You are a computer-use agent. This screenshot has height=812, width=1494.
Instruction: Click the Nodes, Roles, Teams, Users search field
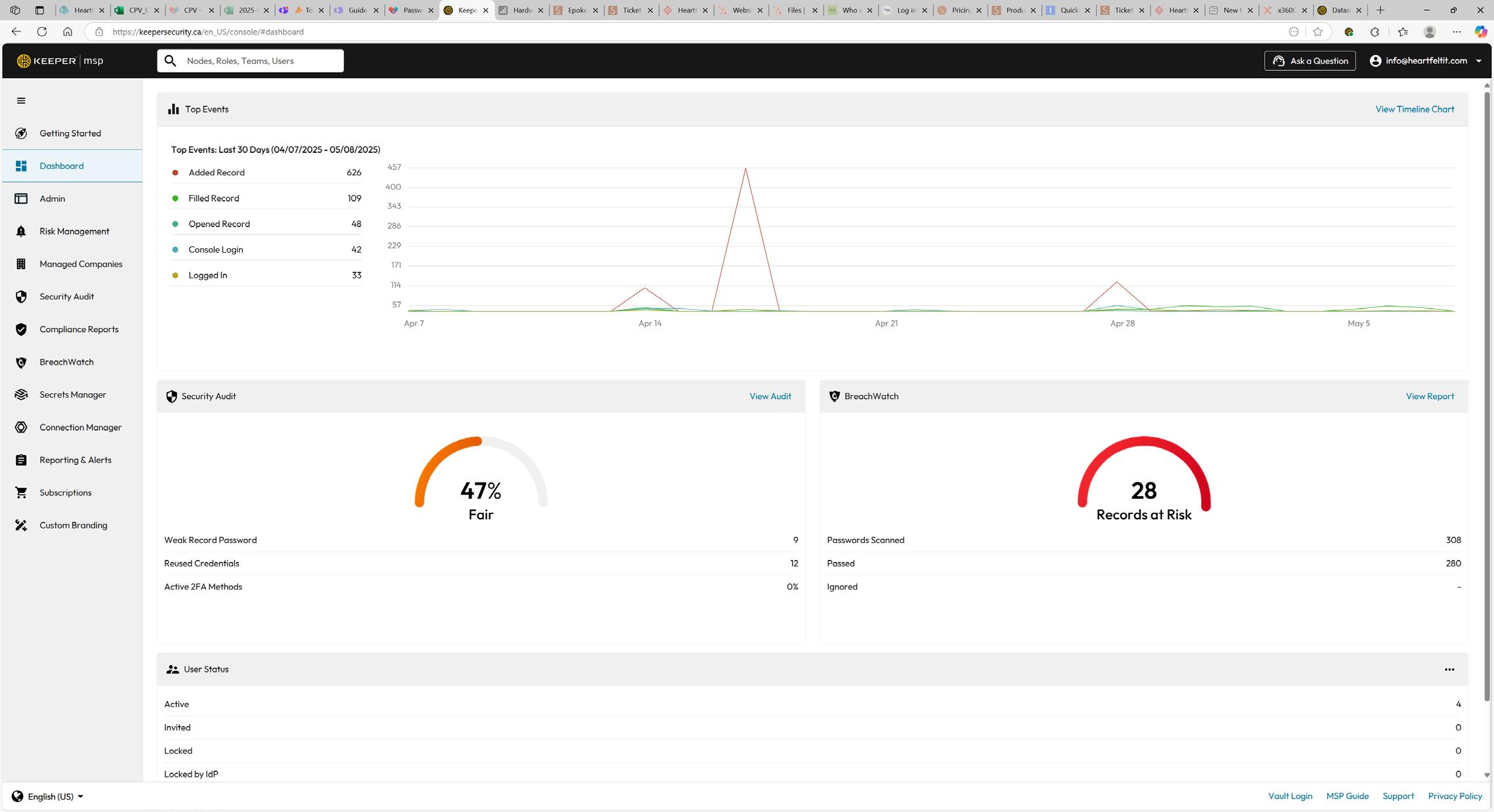[x=259, y=60]
